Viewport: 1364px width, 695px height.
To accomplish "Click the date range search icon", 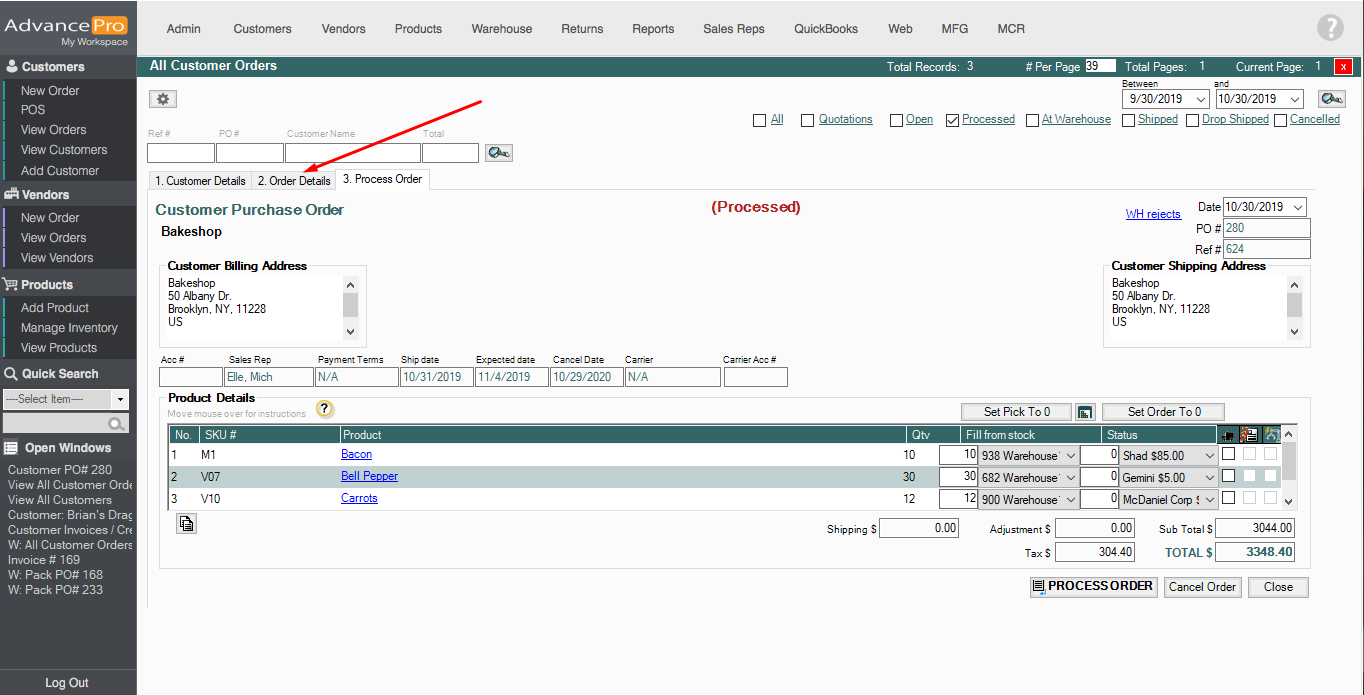I will click(1331, 99).
